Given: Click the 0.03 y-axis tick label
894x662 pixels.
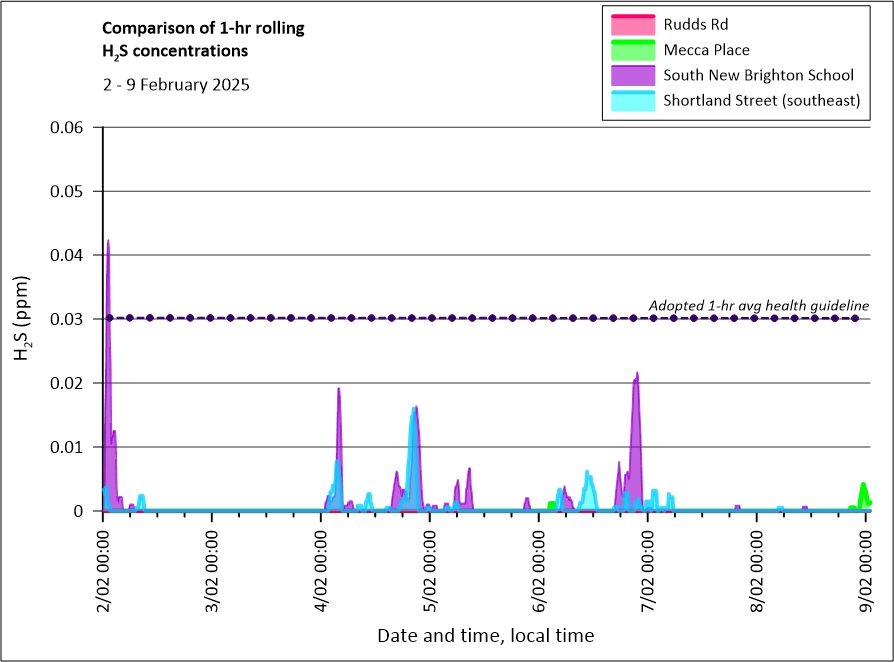Looking at the screenshot, I should [69, 319].
